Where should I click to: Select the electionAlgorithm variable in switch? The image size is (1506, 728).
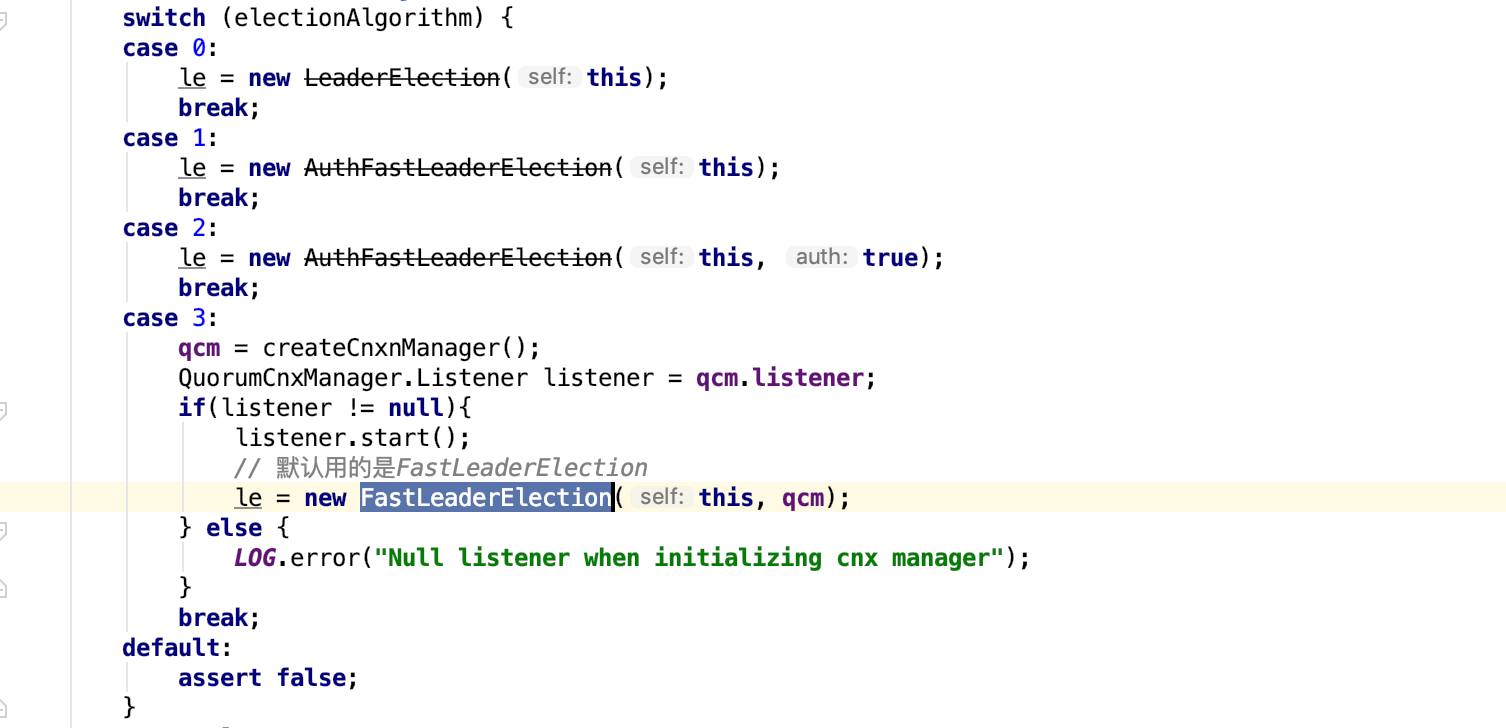[355, 17]
